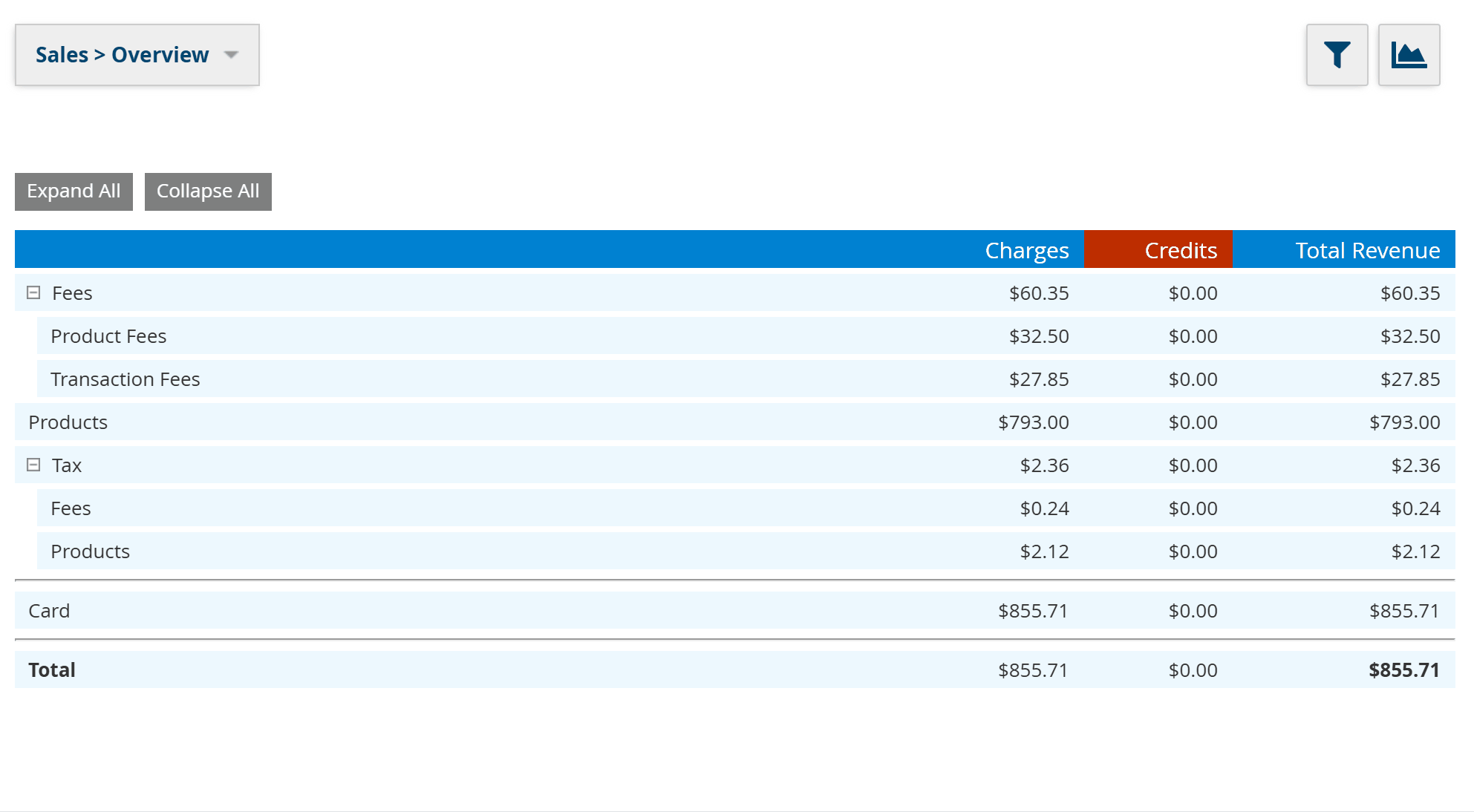Open the Sales > Overview report dropdown
This screenshot has width=1474, height=812.
[x=123, y=55]
